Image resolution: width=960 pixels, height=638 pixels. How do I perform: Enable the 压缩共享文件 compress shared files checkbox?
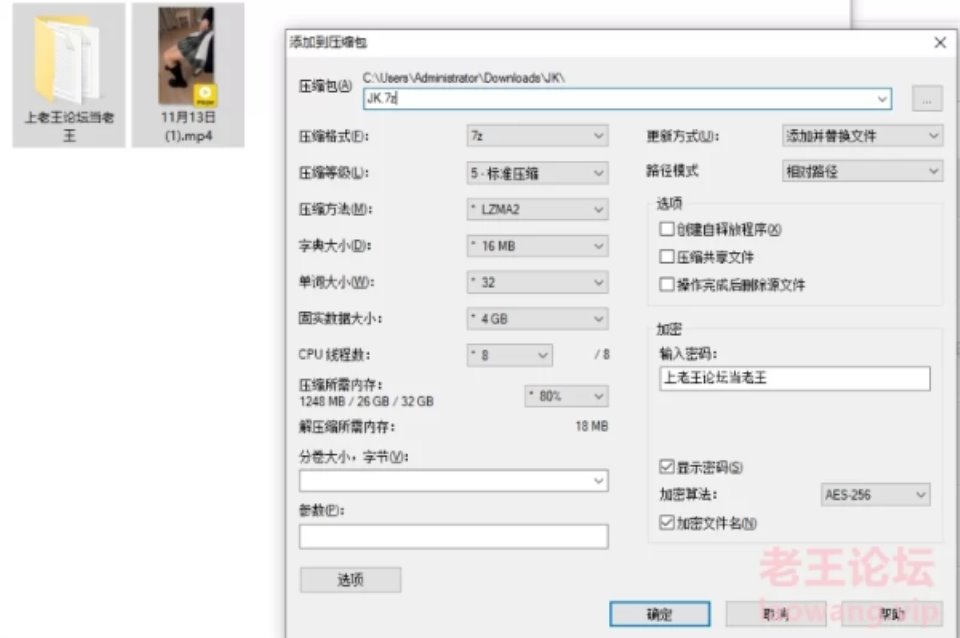tap(667, 256)
